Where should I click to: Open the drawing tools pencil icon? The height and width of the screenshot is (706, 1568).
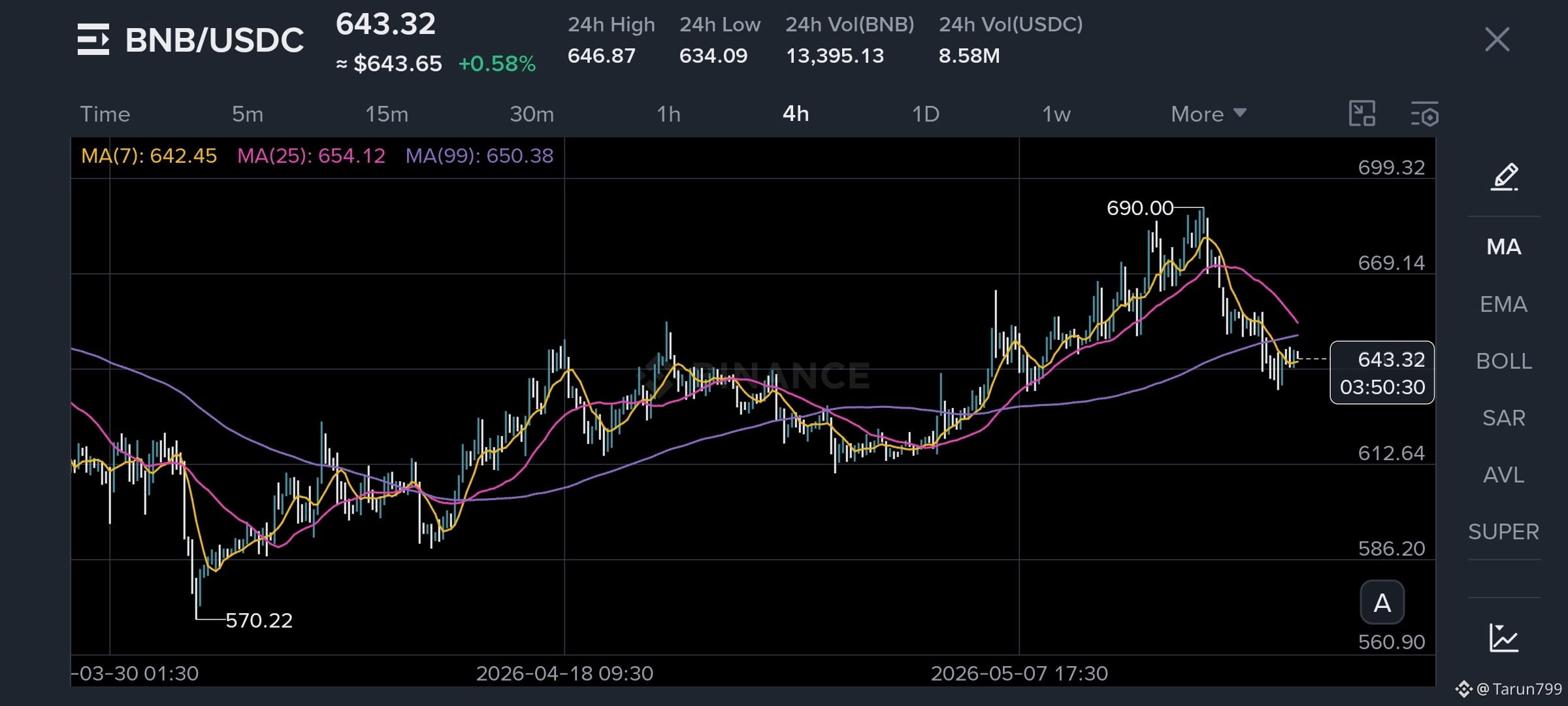pos(1504,177)
